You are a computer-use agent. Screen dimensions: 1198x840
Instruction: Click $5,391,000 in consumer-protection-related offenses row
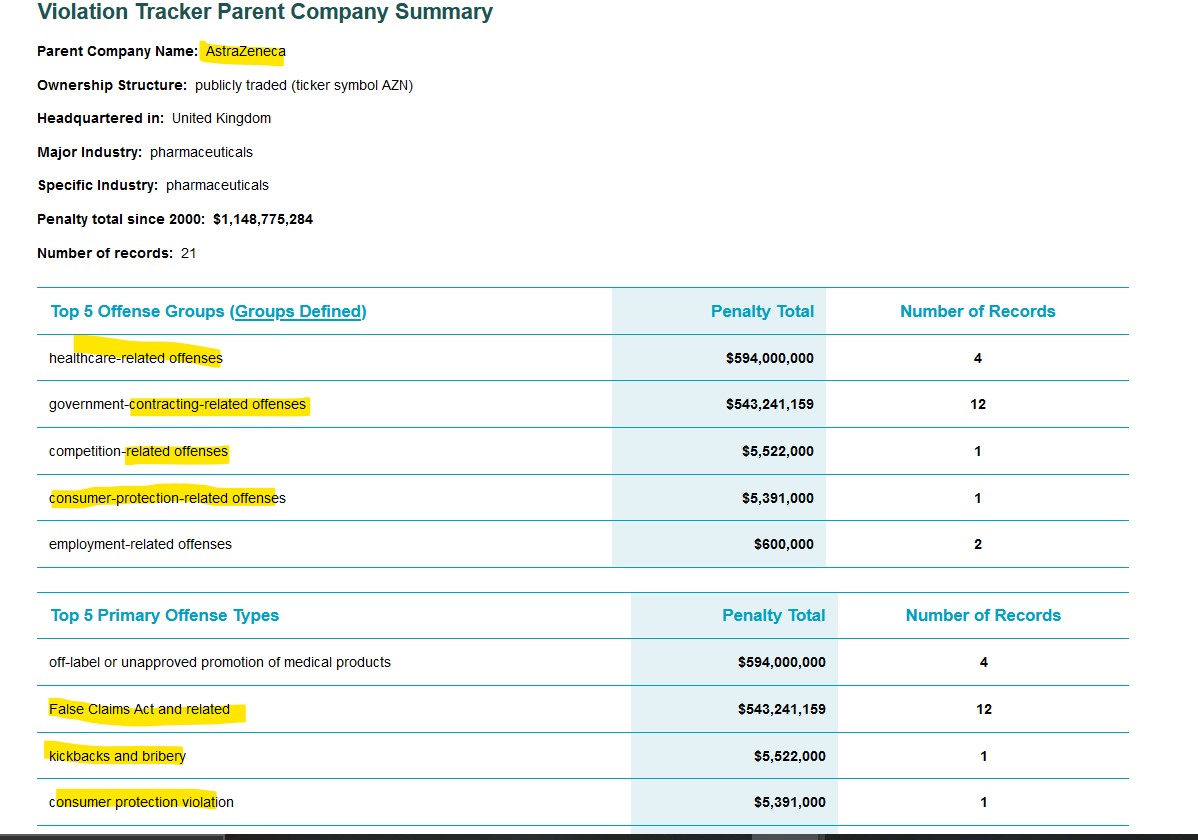tap(778, 498)
